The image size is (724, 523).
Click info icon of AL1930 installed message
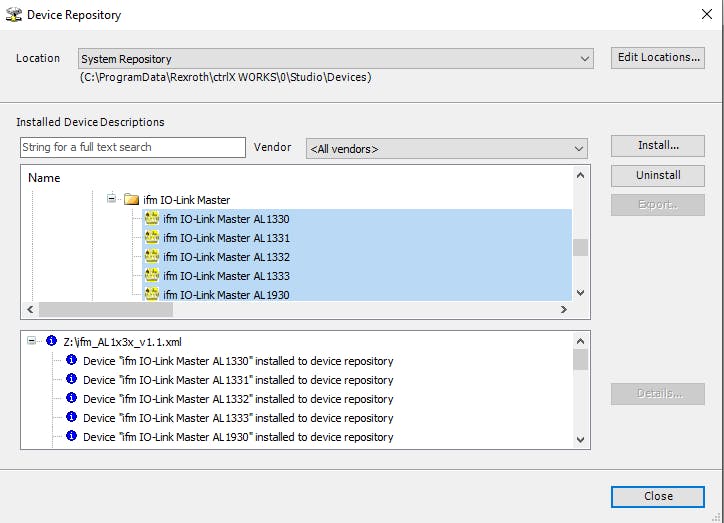(x=72, y=435)
